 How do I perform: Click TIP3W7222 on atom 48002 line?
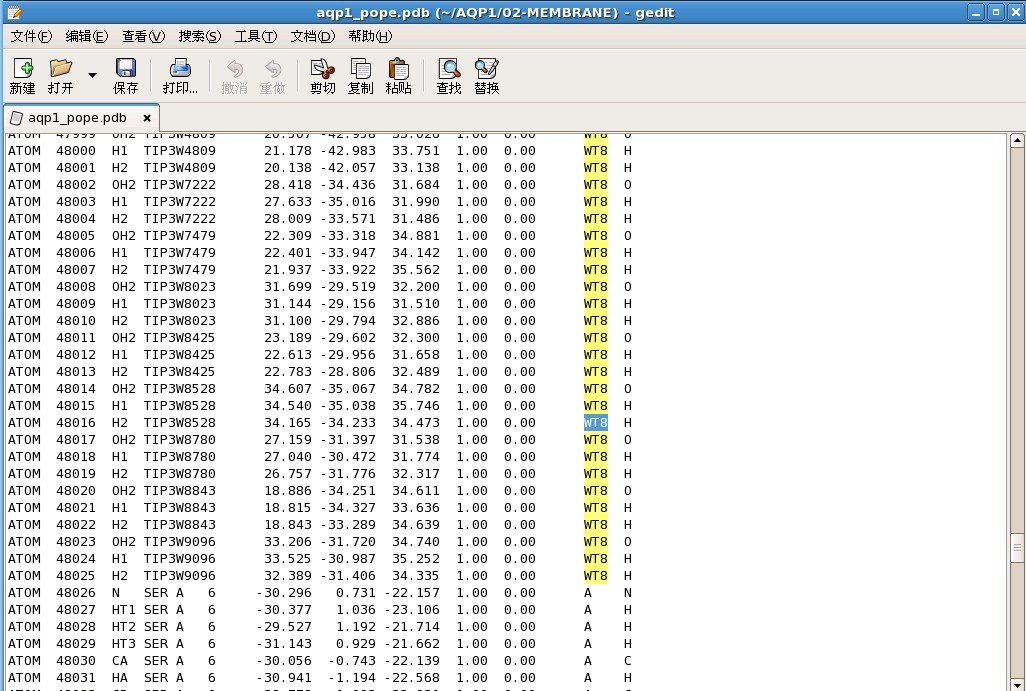click(x=179, y=185)
